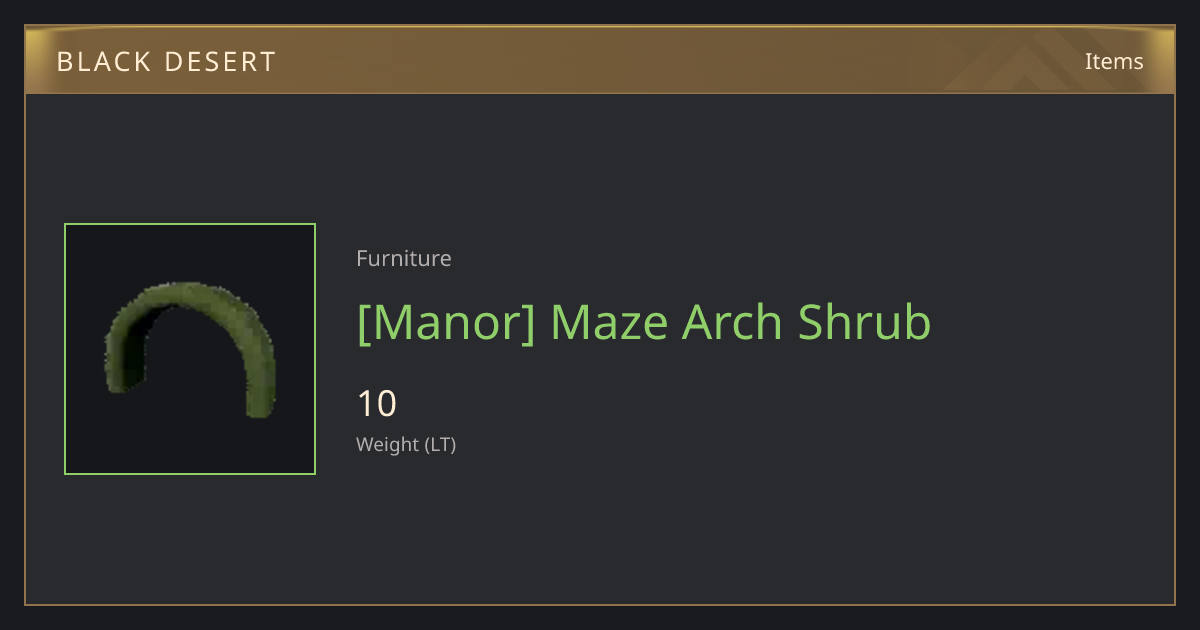Image resolution: width=1200 pixels, height=630 pixels.
Task: Open the Items link in header
Action: 1114,61
